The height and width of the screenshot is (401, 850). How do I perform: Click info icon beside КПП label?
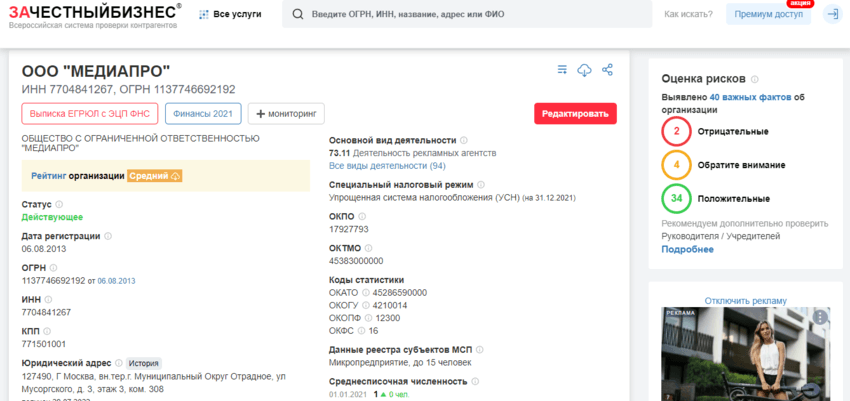pos(47,331)
